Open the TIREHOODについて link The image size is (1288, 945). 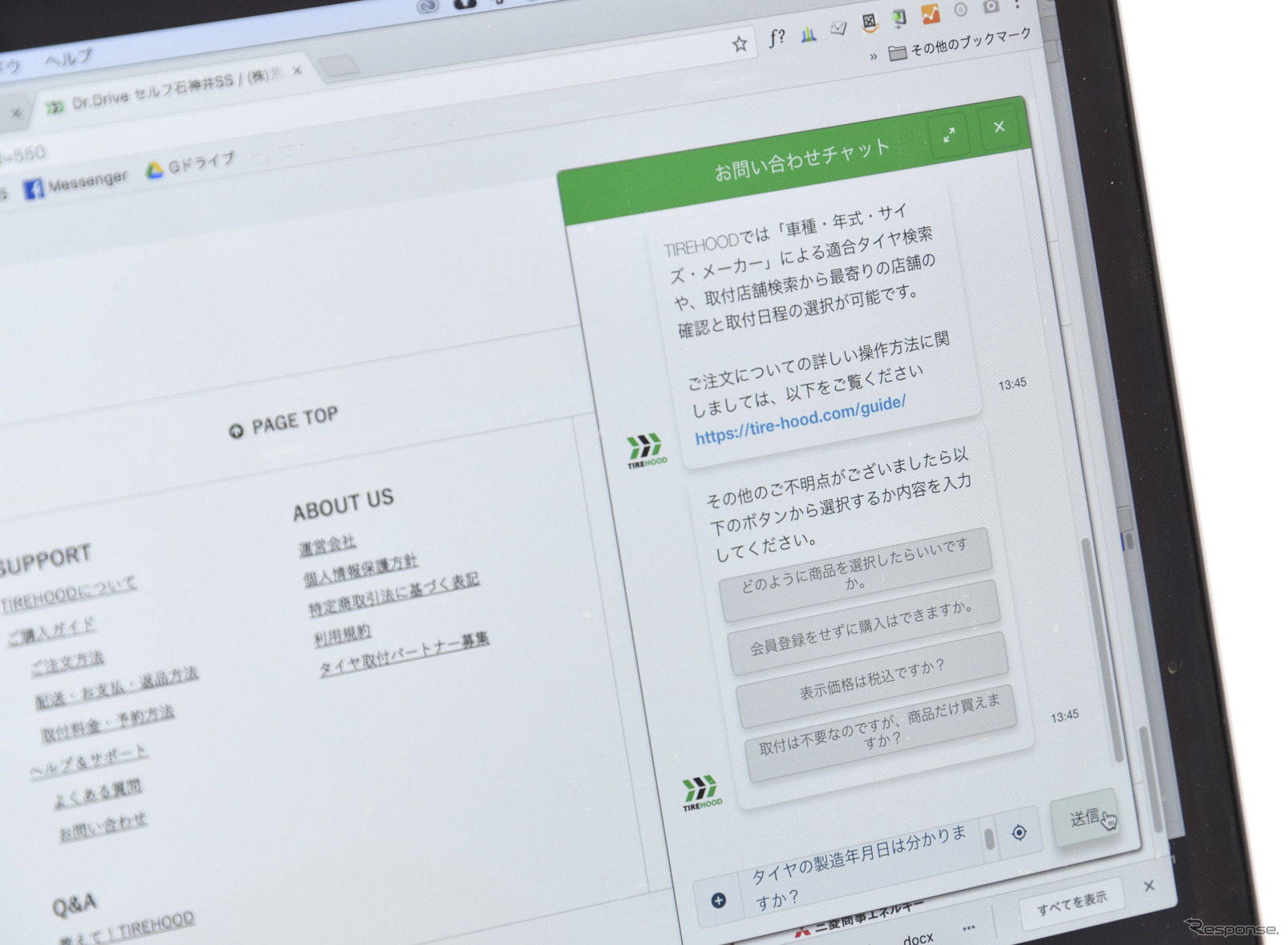(68, 594)
